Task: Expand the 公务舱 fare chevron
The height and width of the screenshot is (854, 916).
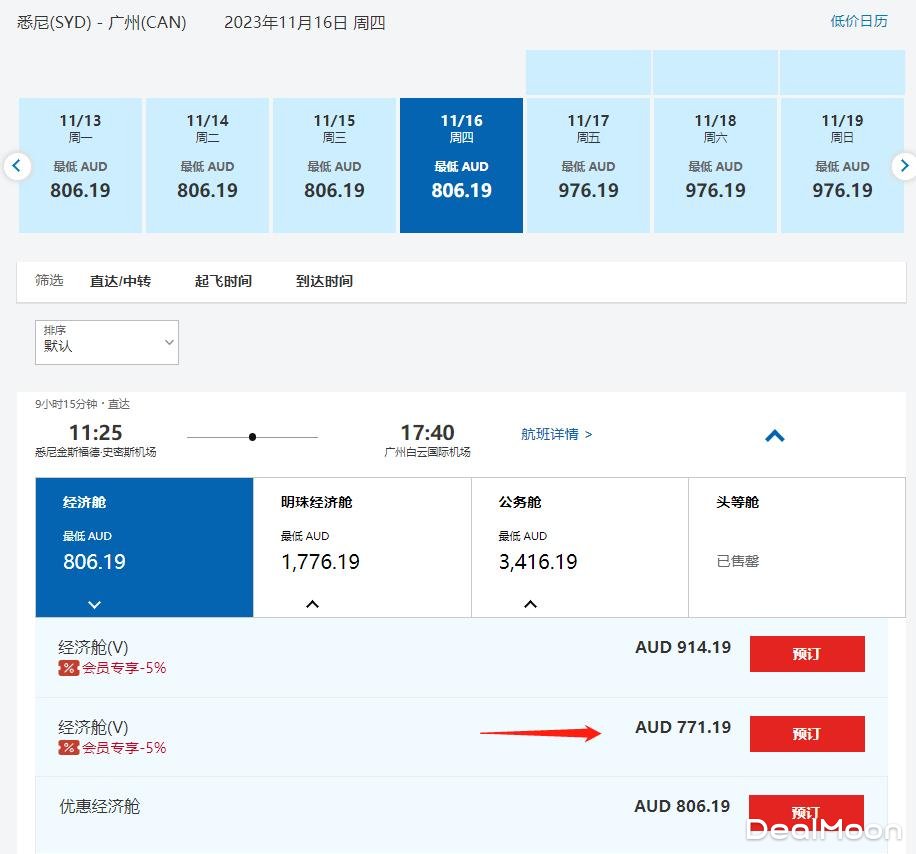Action: coord(530,604)
